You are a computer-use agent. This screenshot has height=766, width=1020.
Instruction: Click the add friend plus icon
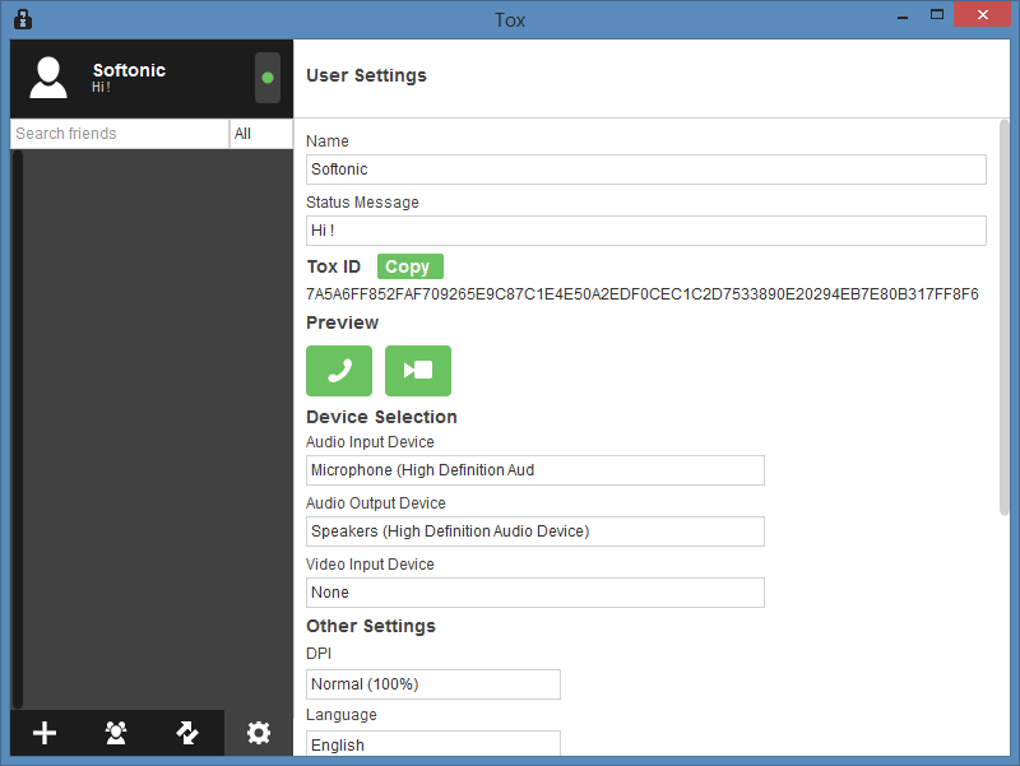point(45,733)
